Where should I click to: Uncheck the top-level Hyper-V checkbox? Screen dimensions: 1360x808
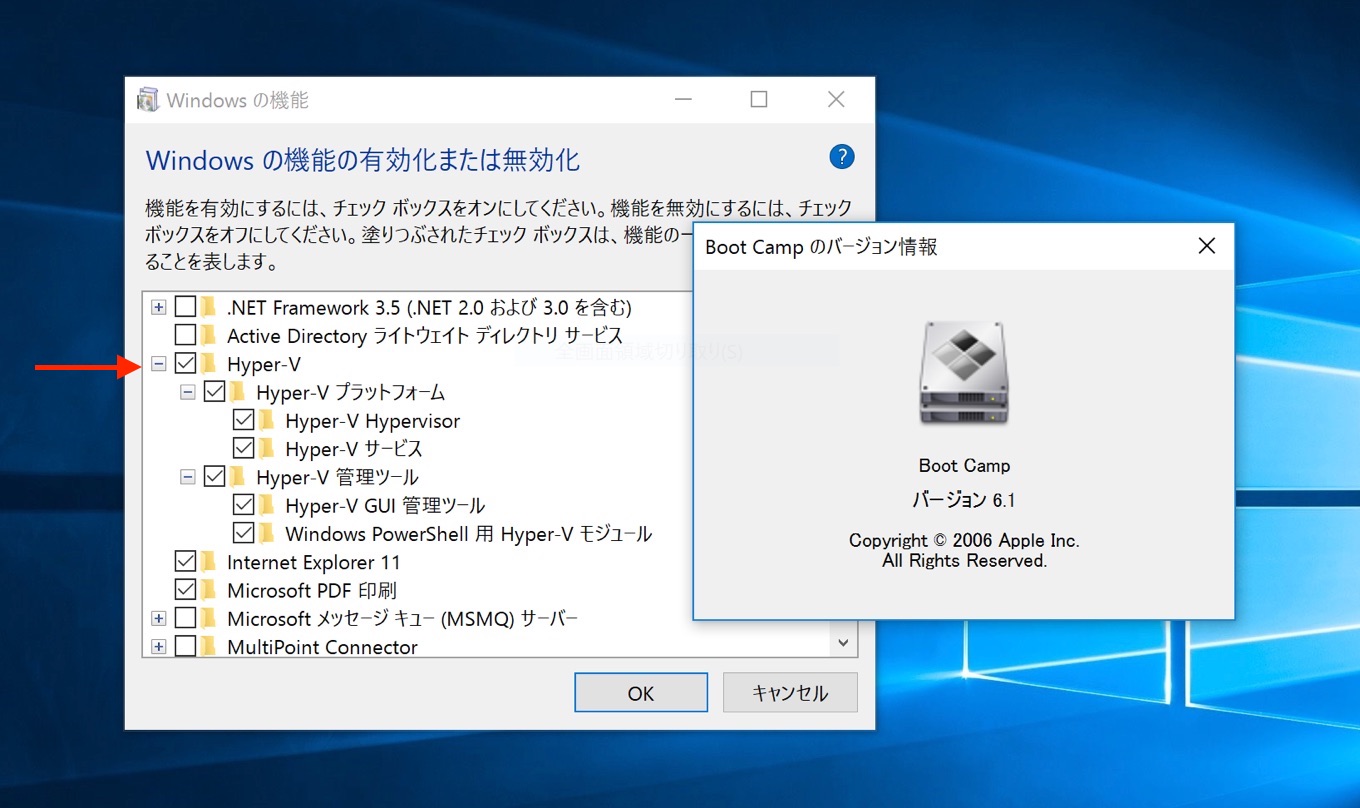[185, 364]
